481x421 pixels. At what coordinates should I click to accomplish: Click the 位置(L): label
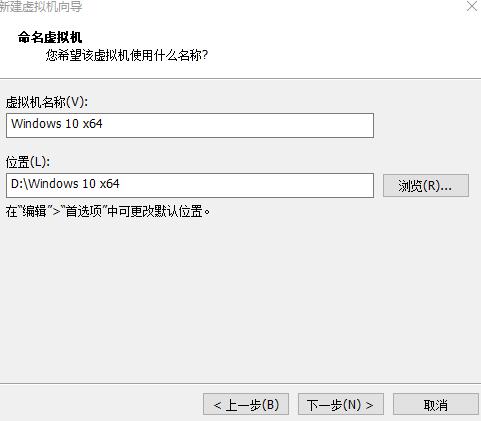[x=28, y=162]
